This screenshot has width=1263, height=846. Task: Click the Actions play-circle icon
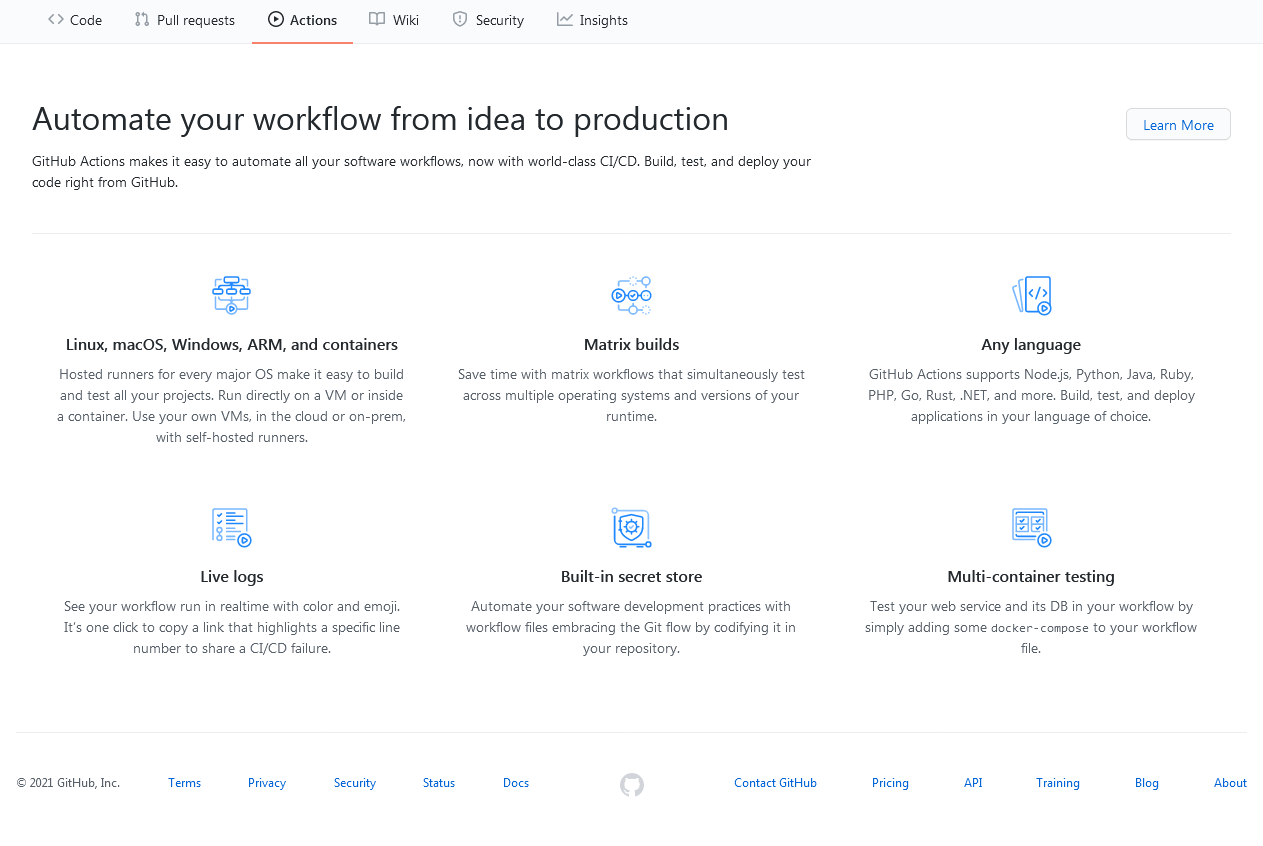(276, 19)
